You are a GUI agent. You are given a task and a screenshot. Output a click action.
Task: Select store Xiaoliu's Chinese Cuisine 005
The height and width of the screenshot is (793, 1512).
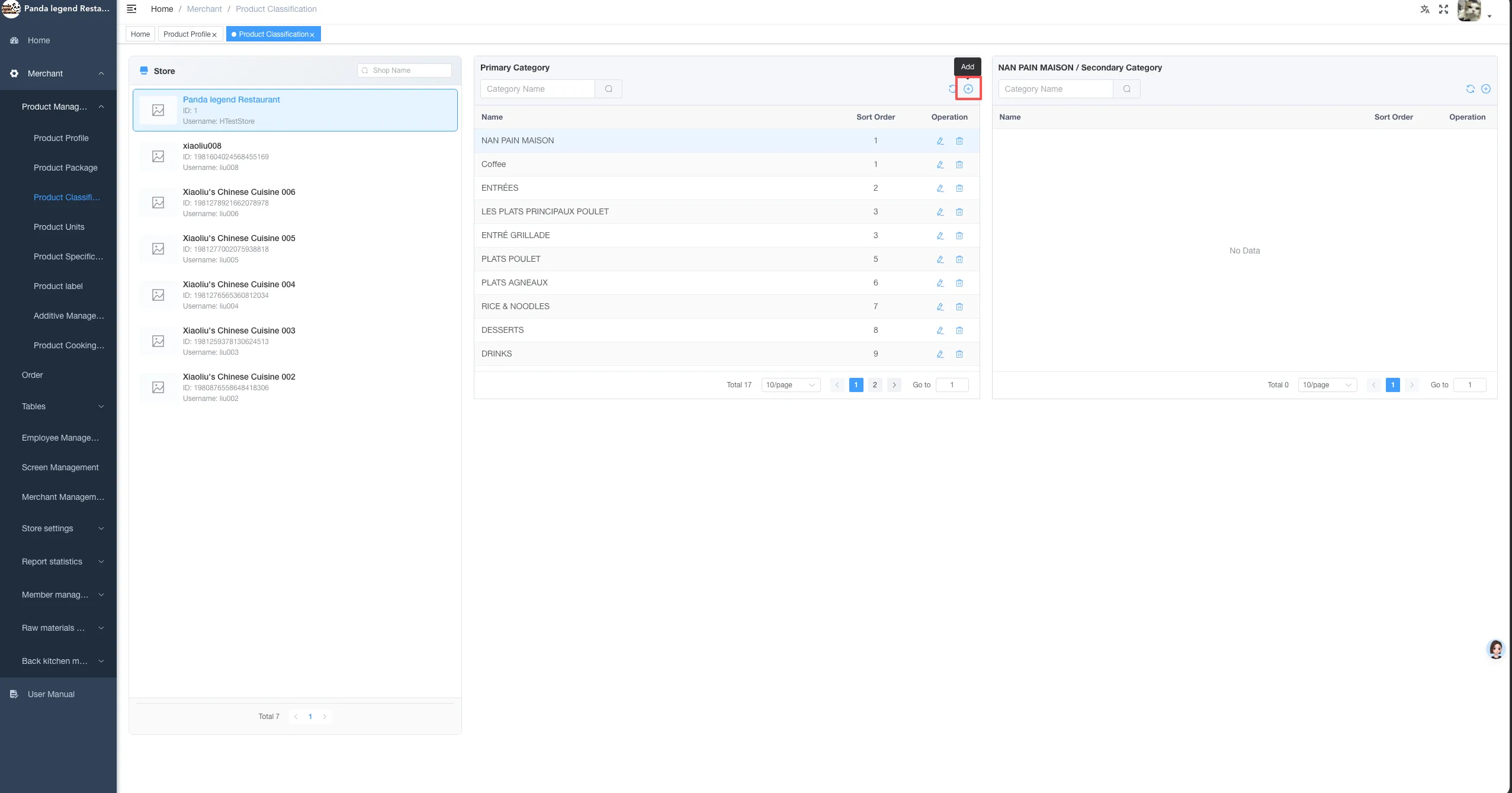295,249
